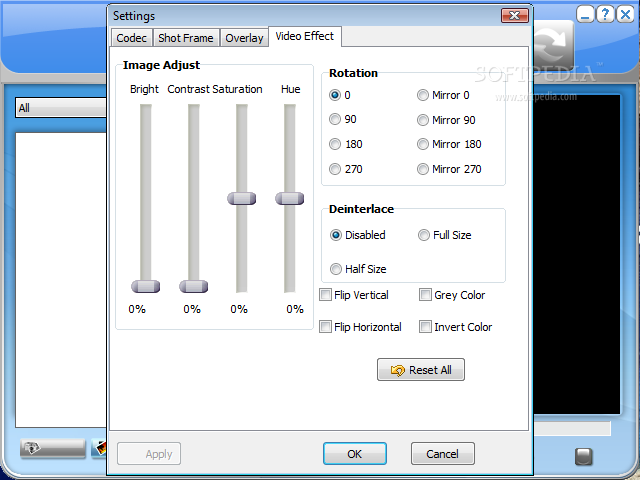Click the Reset All arrow icon

[397, 370]
